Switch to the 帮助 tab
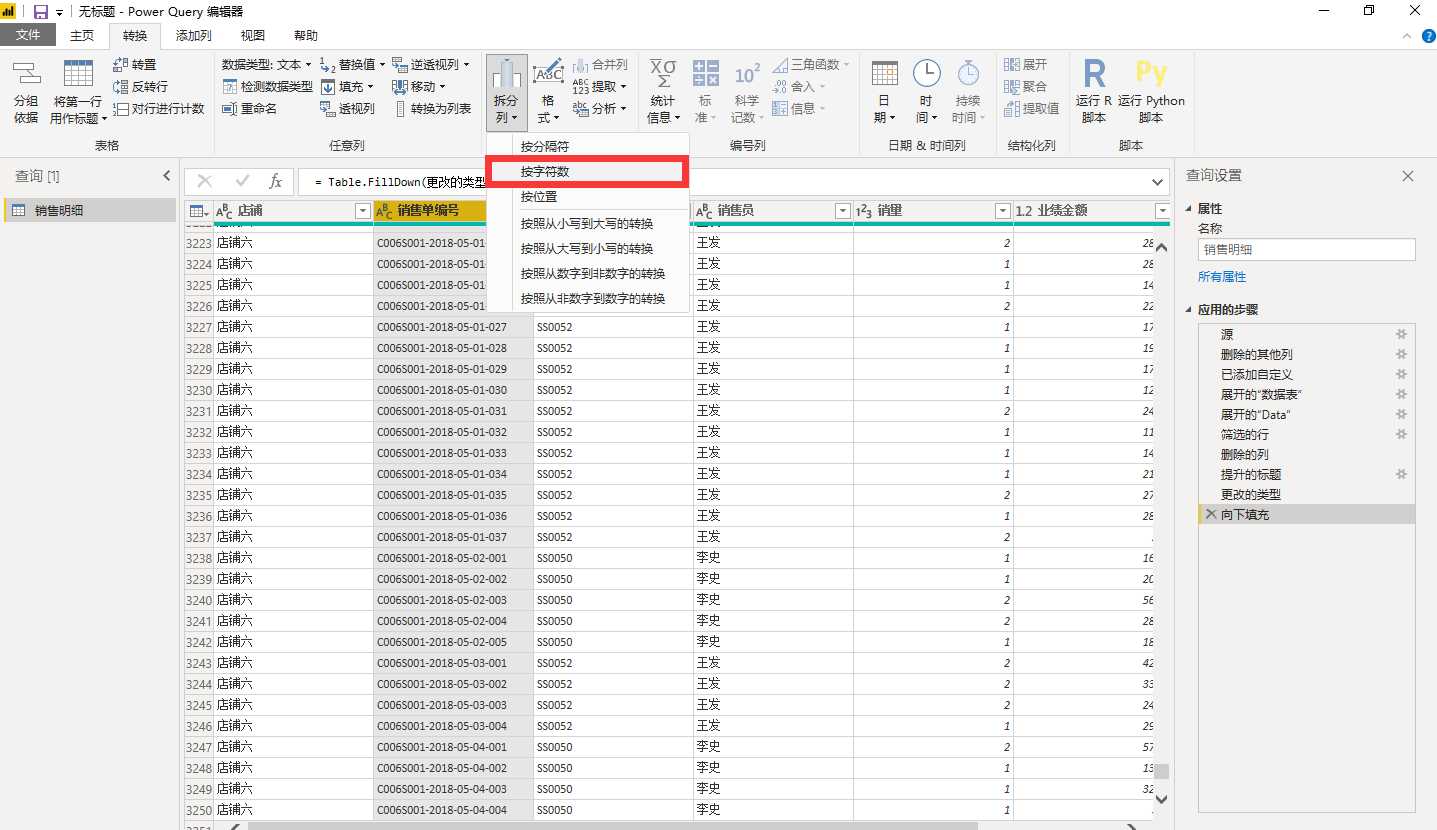The height and width of the screenshot is (830, 1437). point(305,36)
